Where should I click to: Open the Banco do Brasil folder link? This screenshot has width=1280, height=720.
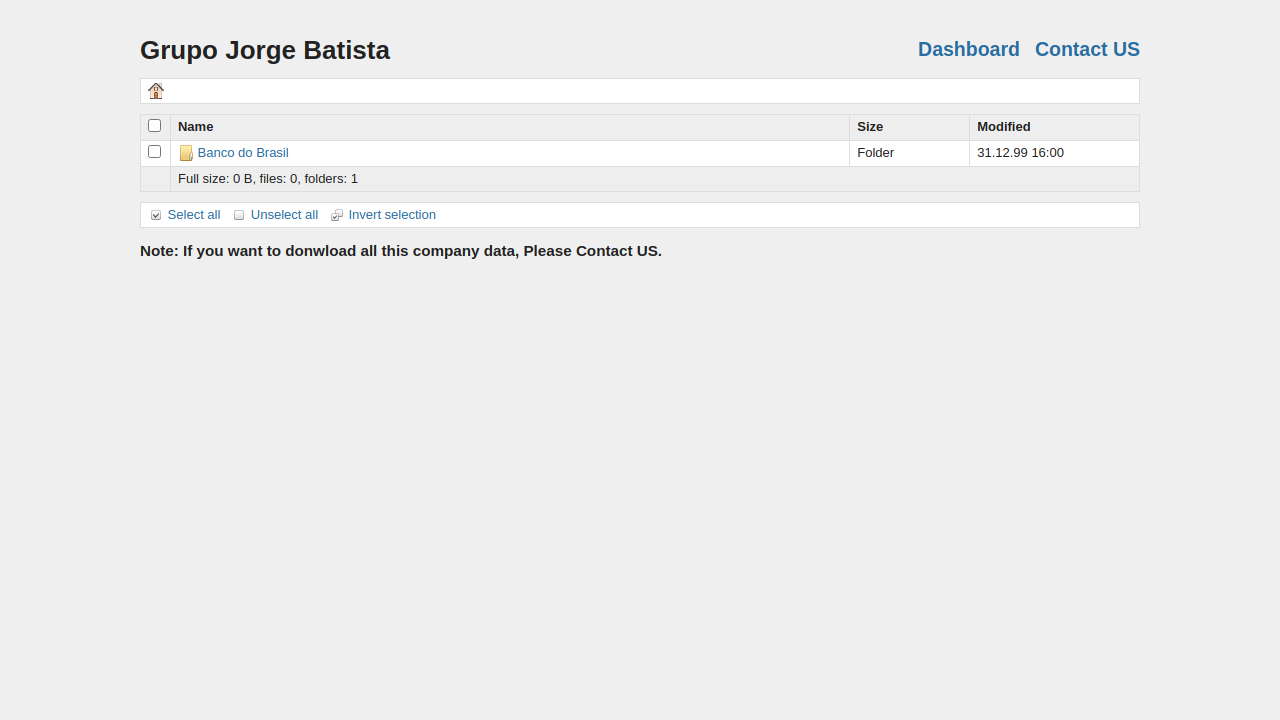pyautogui.click(x=243, y=153)
